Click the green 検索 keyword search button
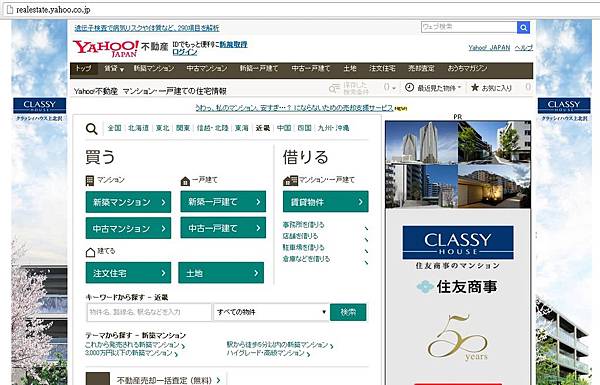The height and width of the screenshot is (385, 600). (x=348, y=312)
